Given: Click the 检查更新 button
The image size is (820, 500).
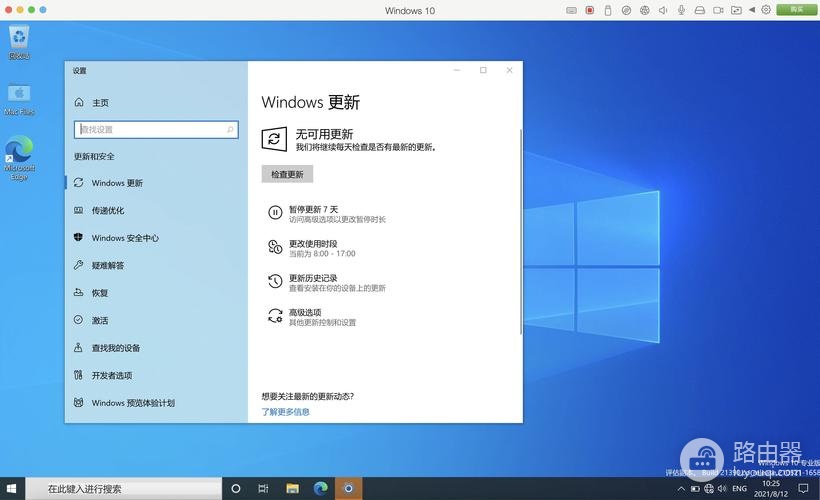Looking at the screenshot, I should [x=287, y=174].
